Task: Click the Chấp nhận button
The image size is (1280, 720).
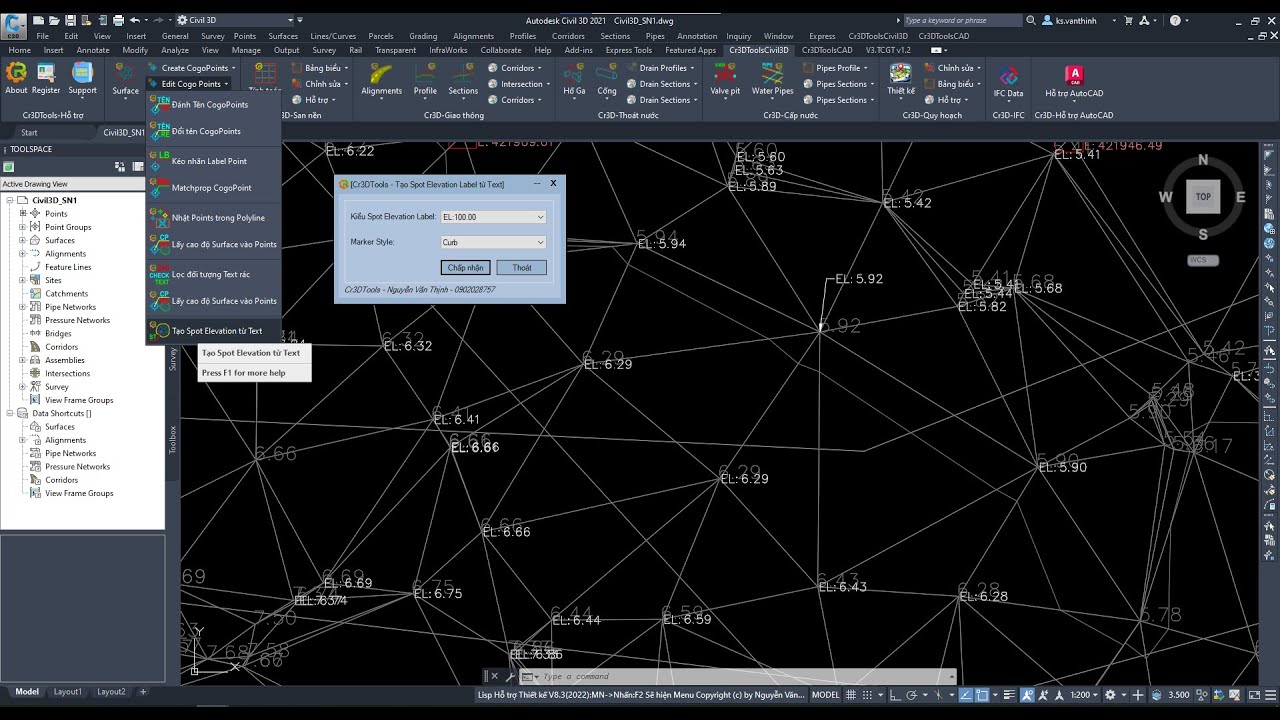Action: (x=465, y=268)
